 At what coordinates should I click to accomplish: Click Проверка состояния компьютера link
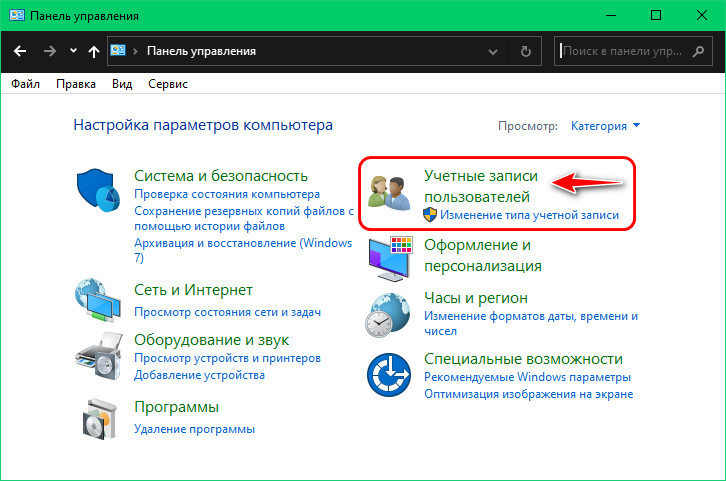(x=227, y=194)
